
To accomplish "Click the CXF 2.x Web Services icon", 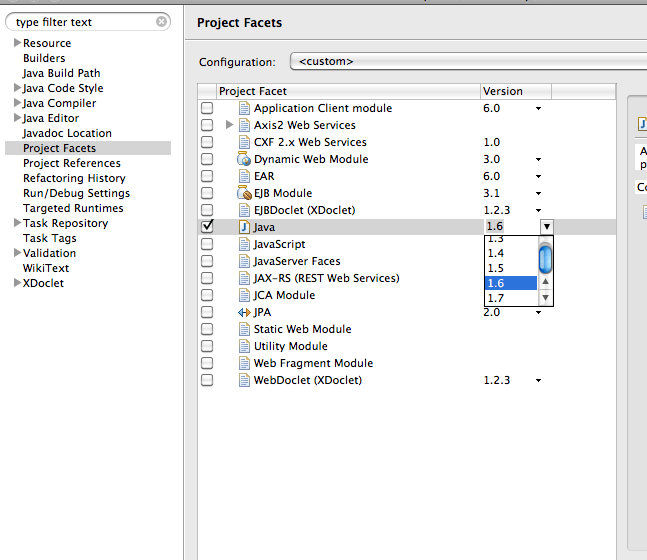I will pos(244,142).
